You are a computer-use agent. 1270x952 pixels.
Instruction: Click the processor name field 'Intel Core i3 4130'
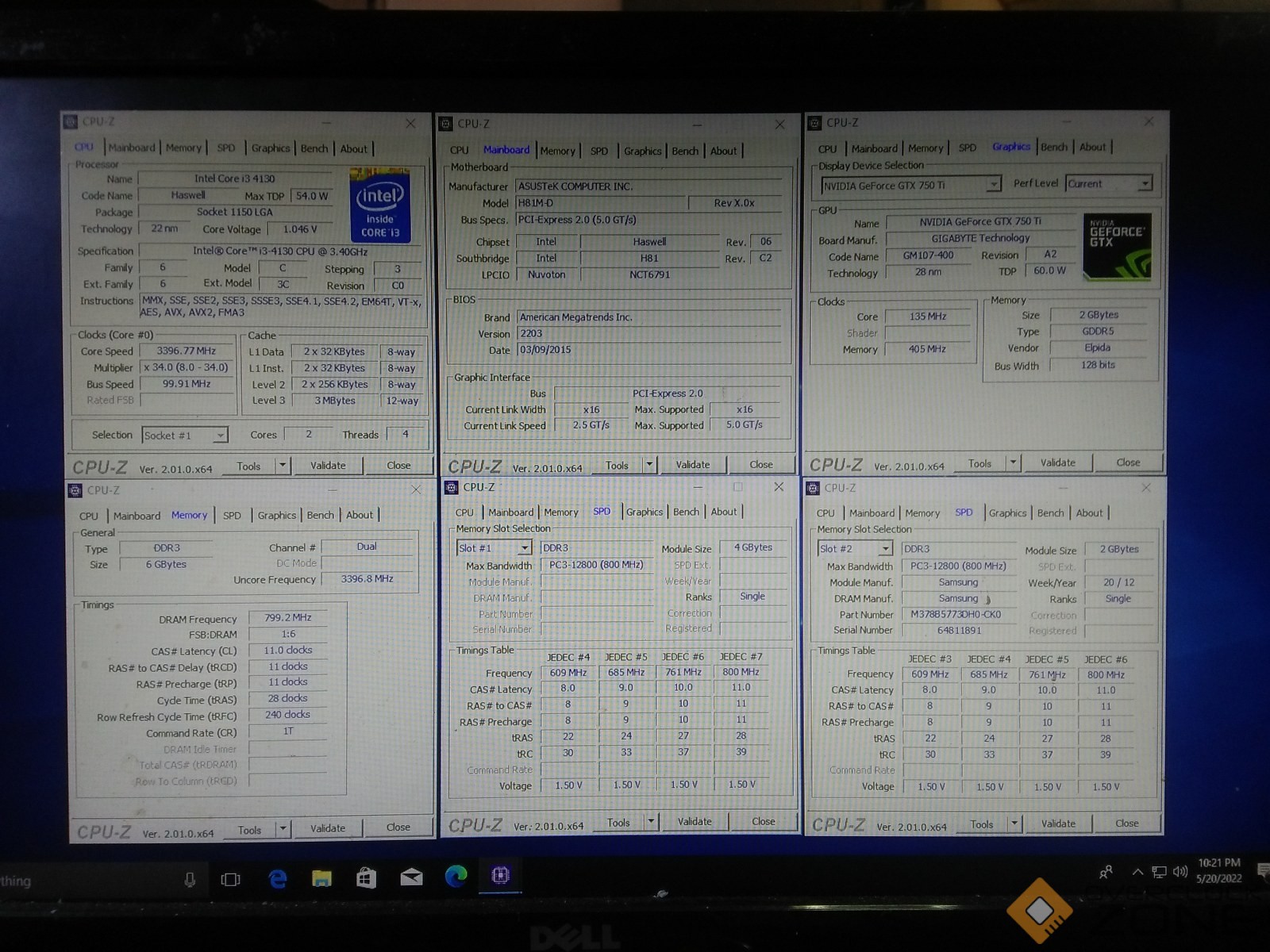click(x=235, y=178)
